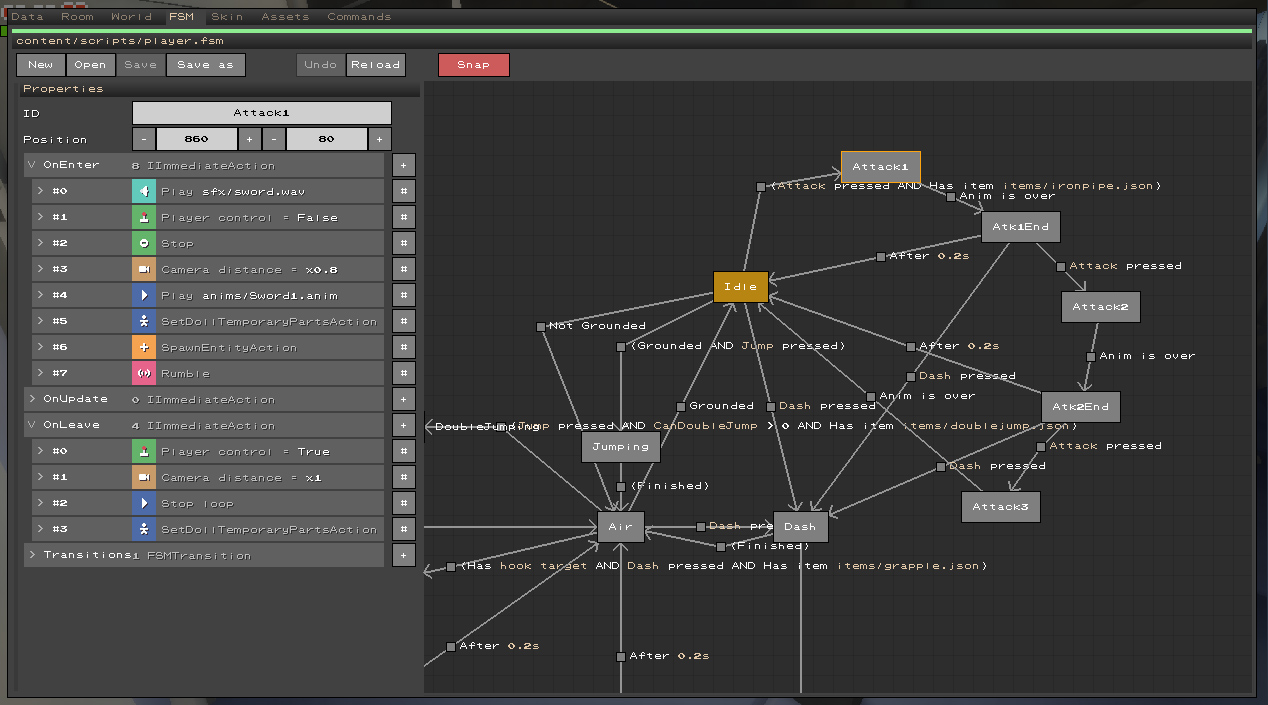The height and width of the screenshot is (705, 1268).
Task: Select the Not Grounded transition handle
Action: click(541, 327)
